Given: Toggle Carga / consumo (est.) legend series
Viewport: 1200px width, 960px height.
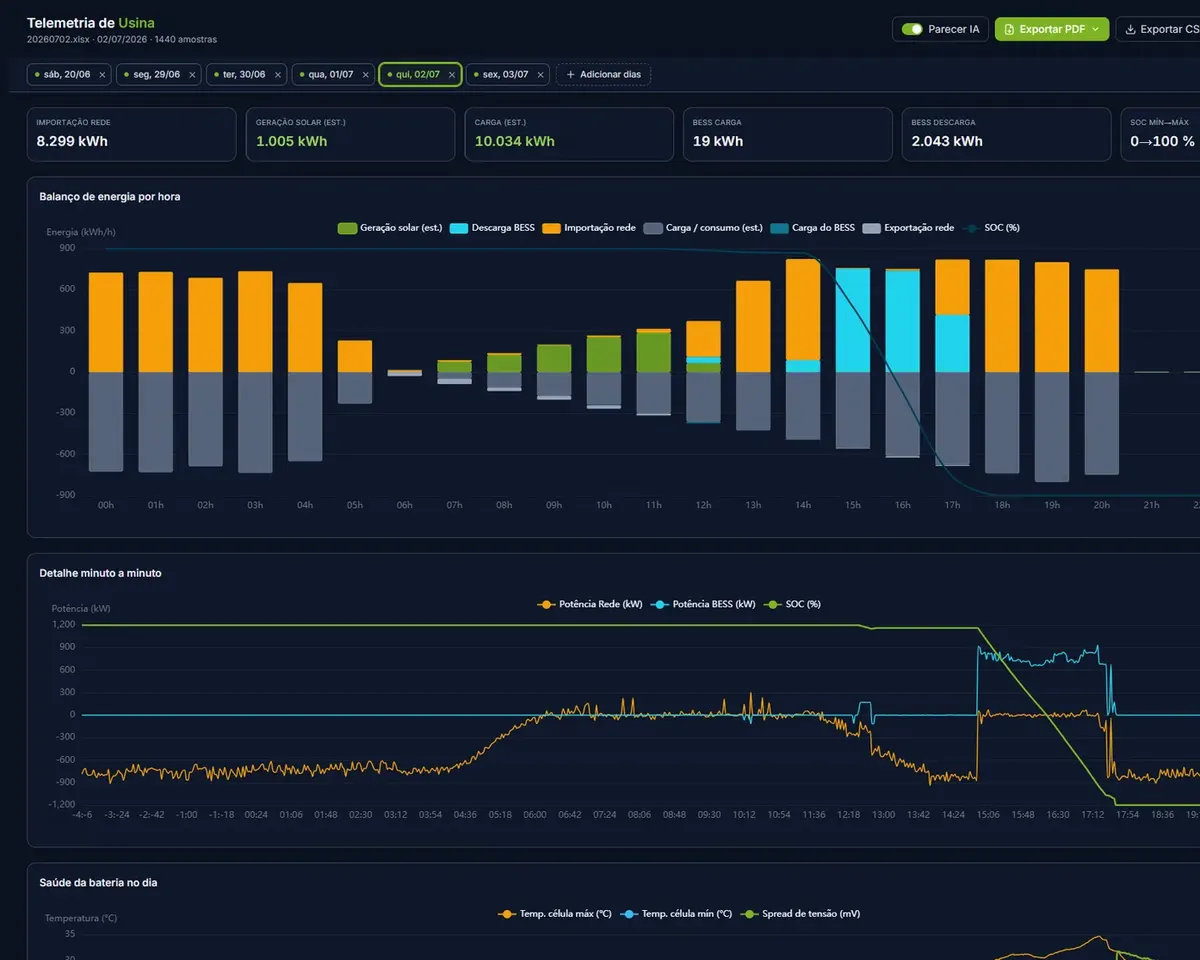Looking at the screenshot, I should click(704, 228).
